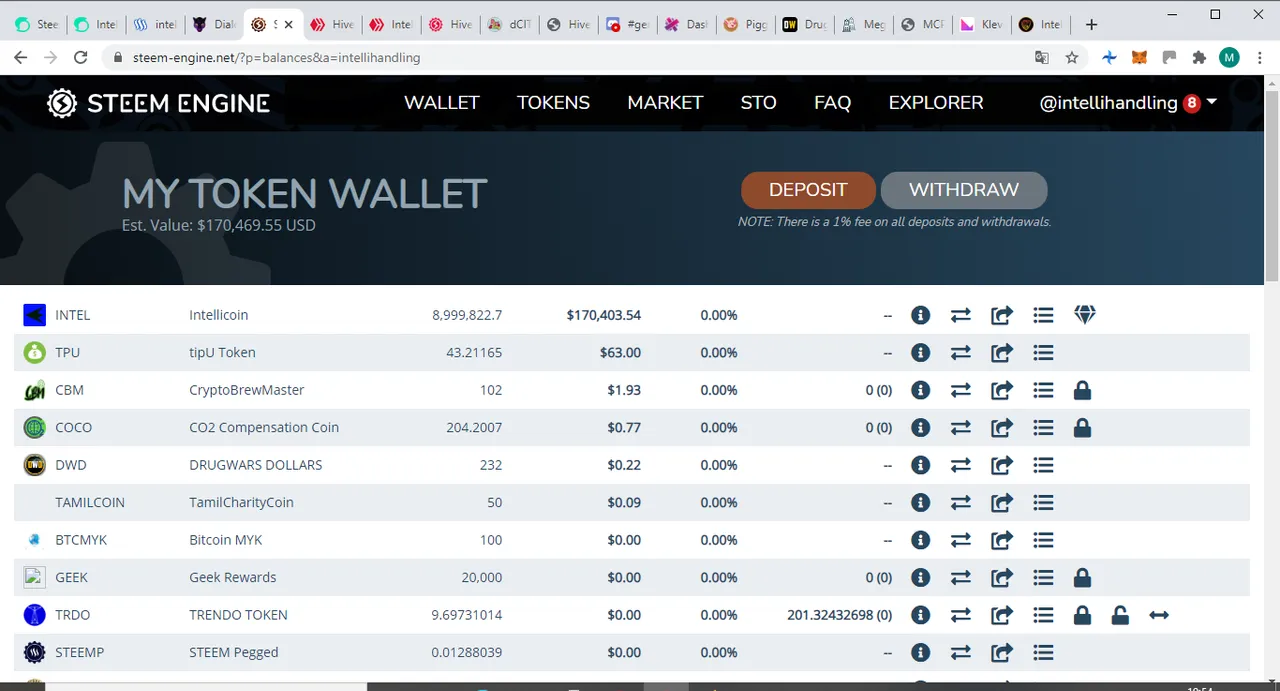Open history list icon for DWD
This screenshot has height=691, width=1280.
(x=1043, y=465)
